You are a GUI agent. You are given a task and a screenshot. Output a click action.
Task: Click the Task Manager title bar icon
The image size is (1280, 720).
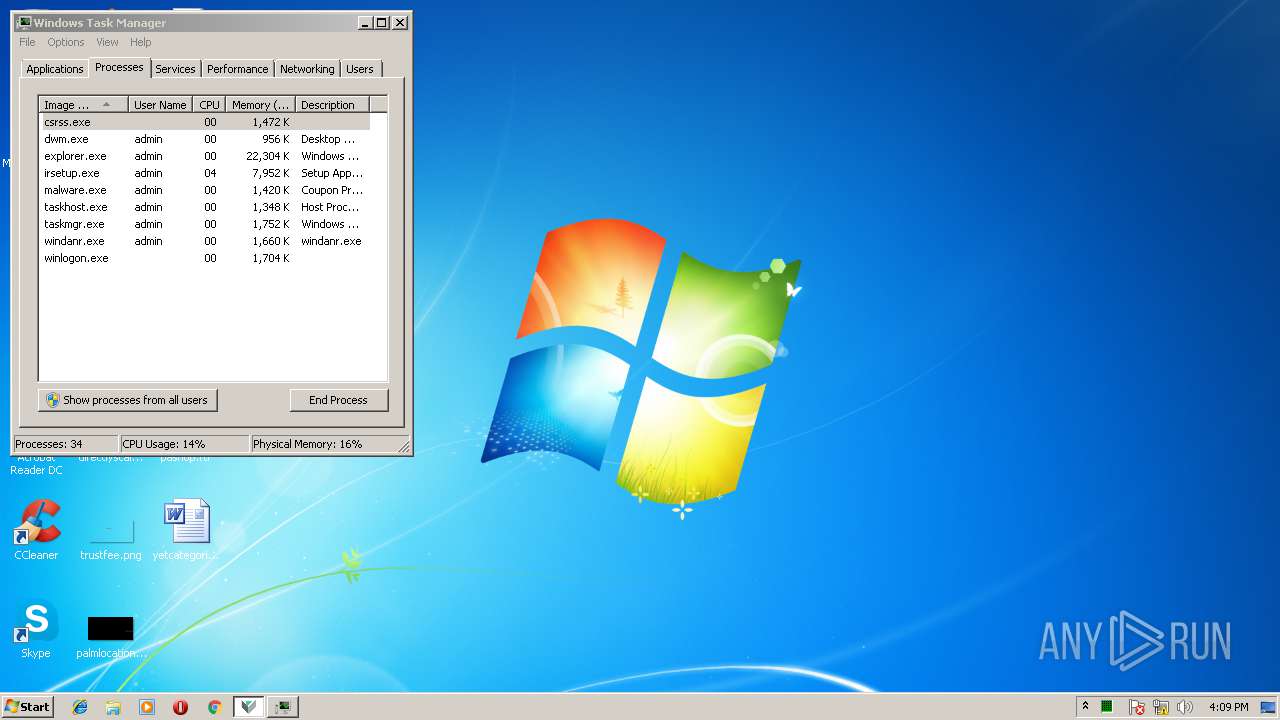(x=24, y=22)
